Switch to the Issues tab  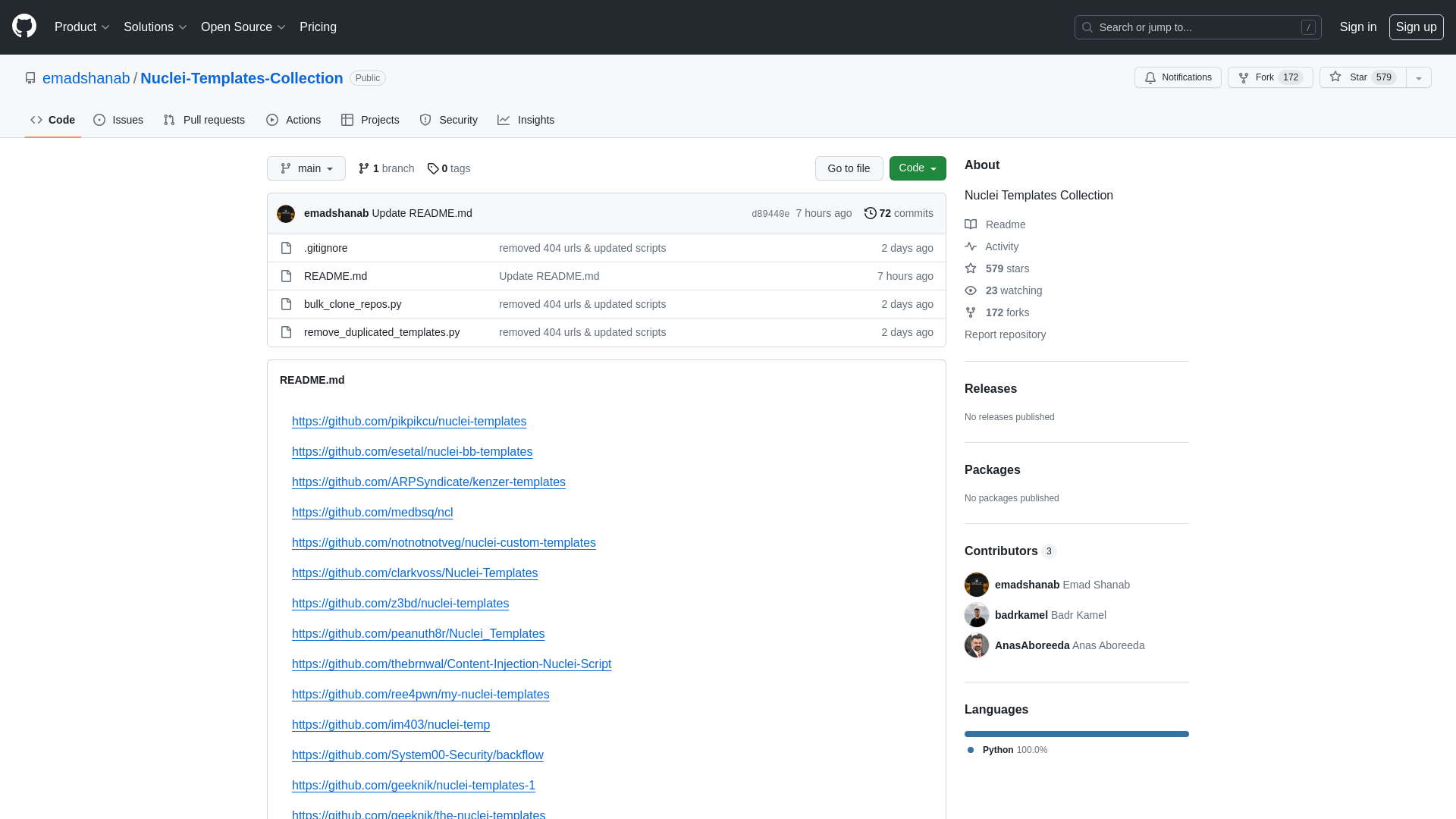pyautogui.click(x=118, y=120)
